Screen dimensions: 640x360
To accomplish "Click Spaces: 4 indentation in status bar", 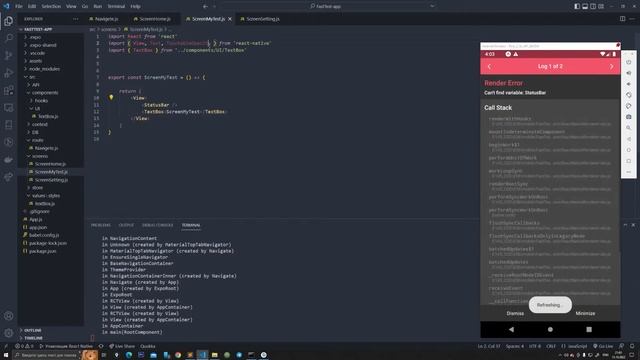I will tap(515, 346).
